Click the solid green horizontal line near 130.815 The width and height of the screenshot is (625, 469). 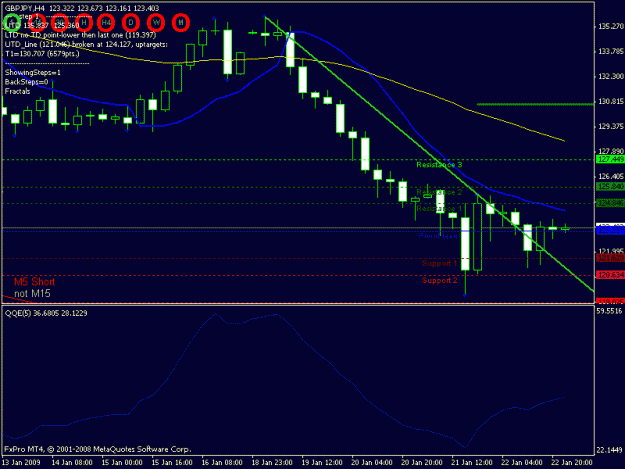click(535, 104)
